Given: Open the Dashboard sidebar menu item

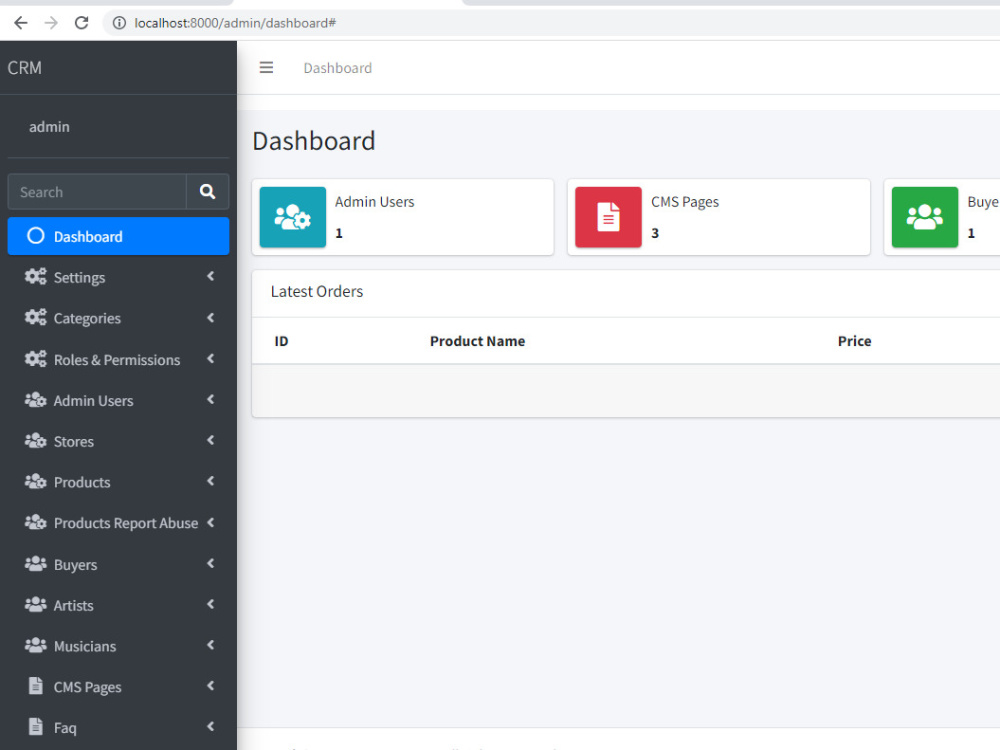Looking at the screenshot, I should [x=118, y=236].
